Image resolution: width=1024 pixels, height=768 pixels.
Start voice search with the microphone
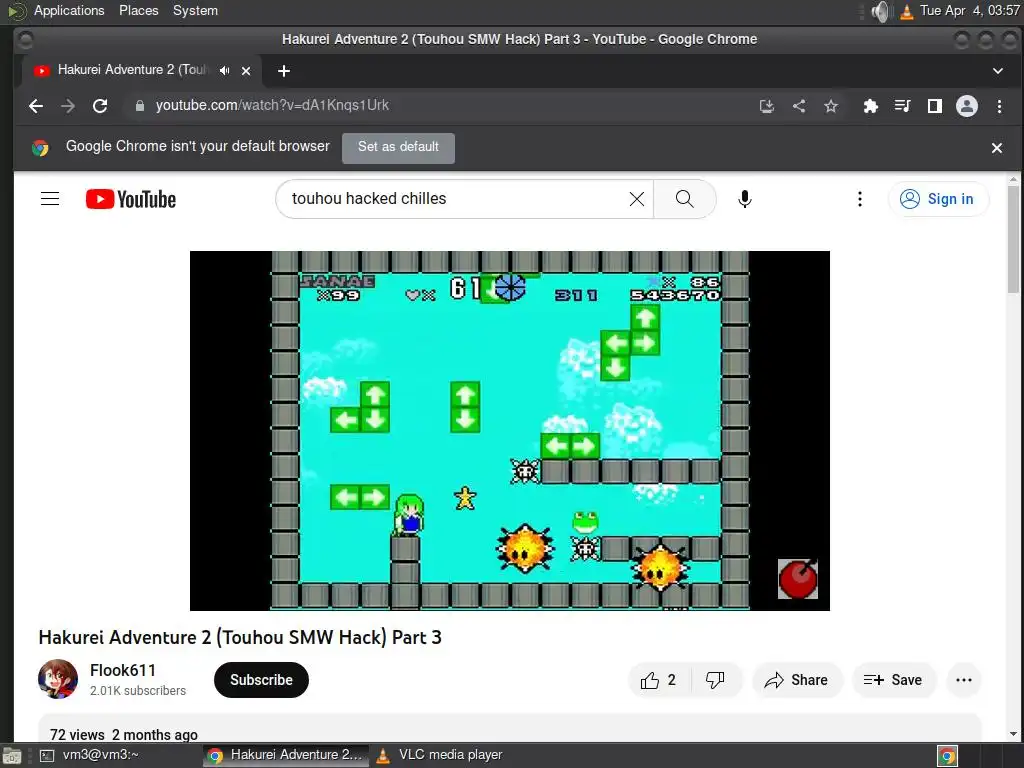pyautogui.click(x=744, y=199)
